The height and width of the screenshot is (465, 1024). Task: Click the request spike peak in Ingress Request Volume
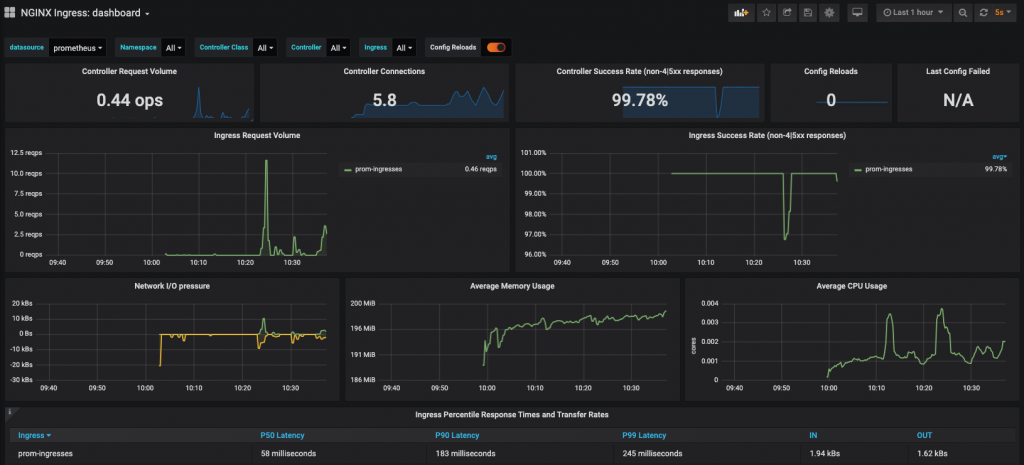(266, 161)
